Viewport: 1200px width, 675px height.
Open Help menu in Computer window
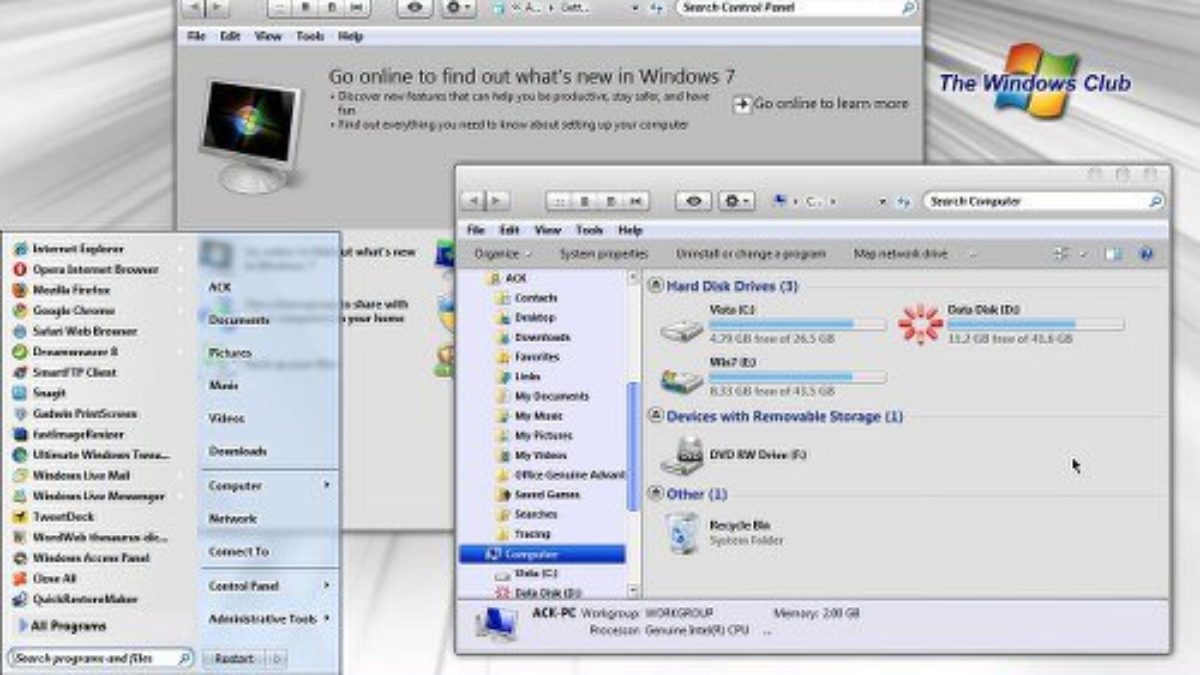point(630,229)
